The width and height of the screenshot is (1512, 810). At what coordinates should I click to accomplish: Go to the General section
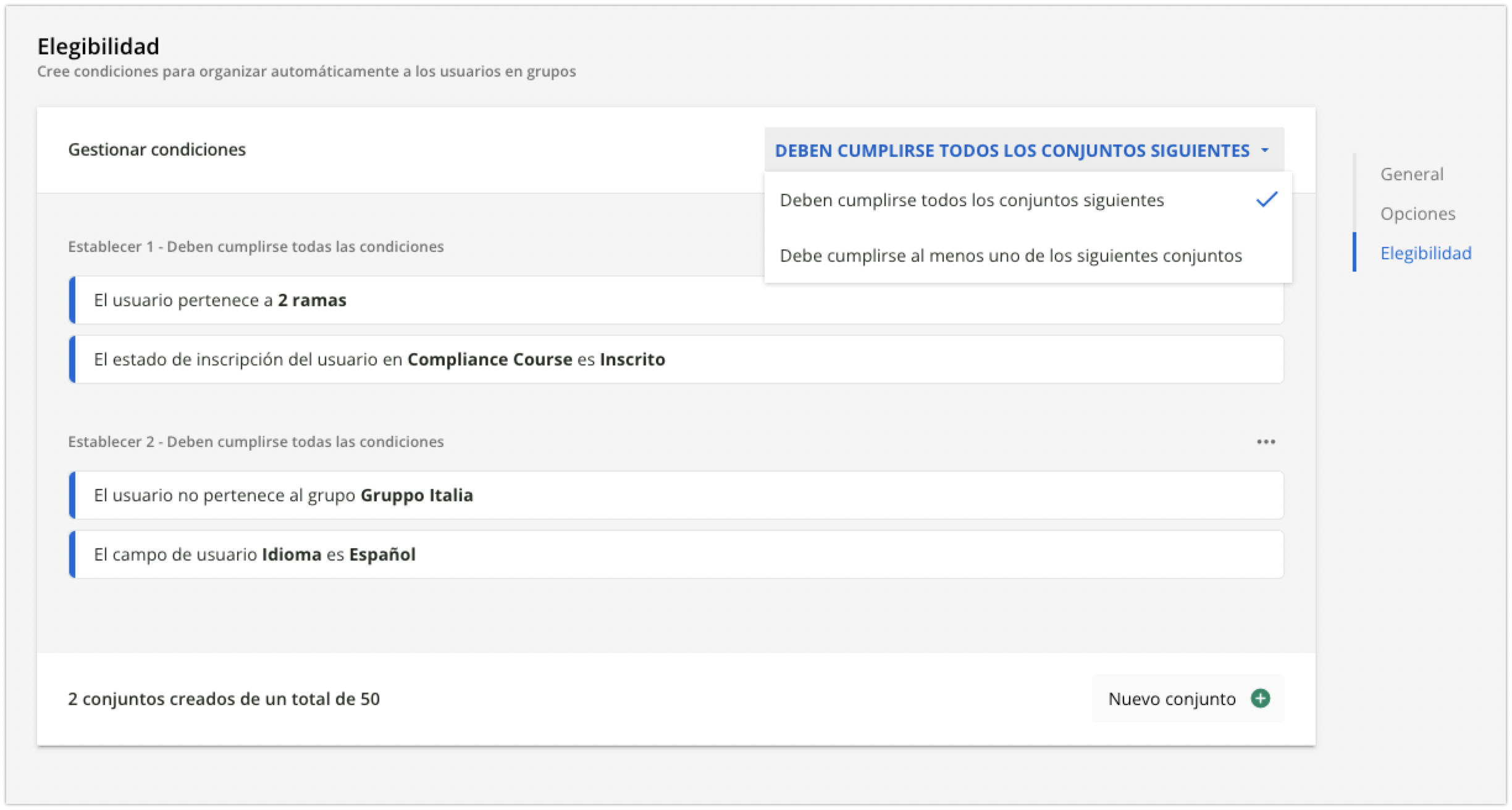[x=1412, y=174]
